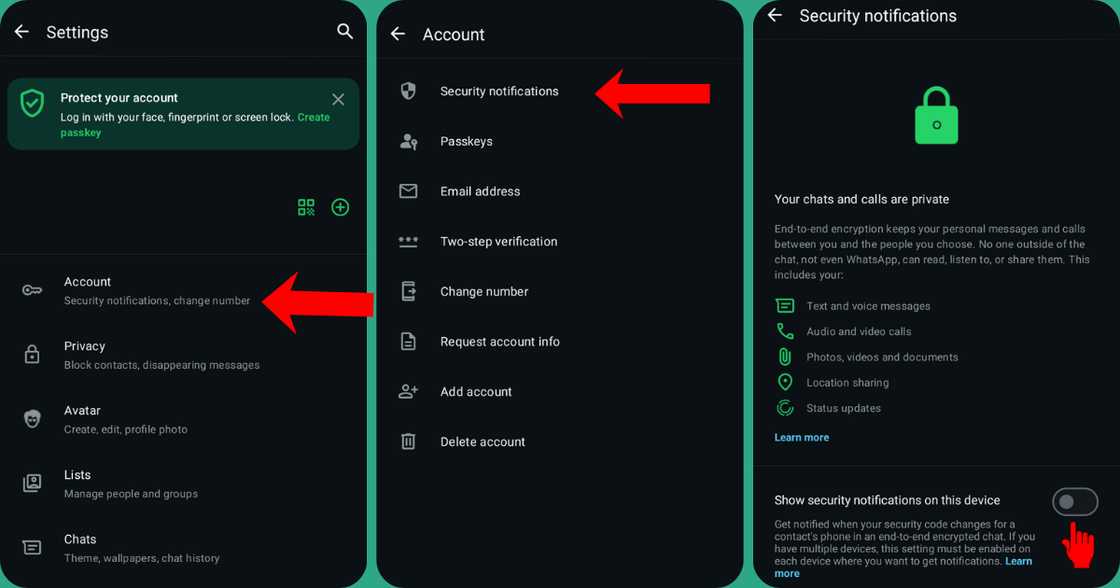
Task: Tap the back arrow on the Account screen
Action: 397,33
